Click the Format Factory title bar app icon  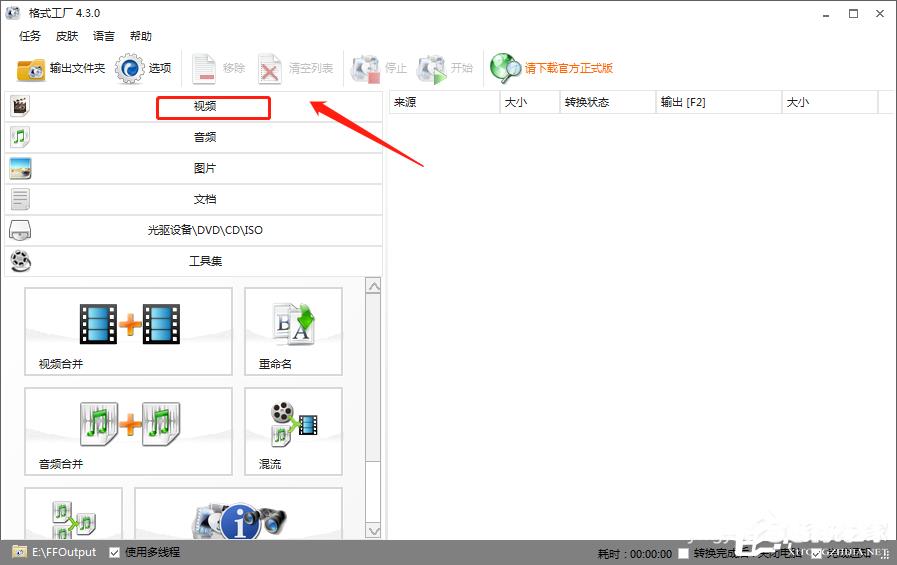pos(13,13)
